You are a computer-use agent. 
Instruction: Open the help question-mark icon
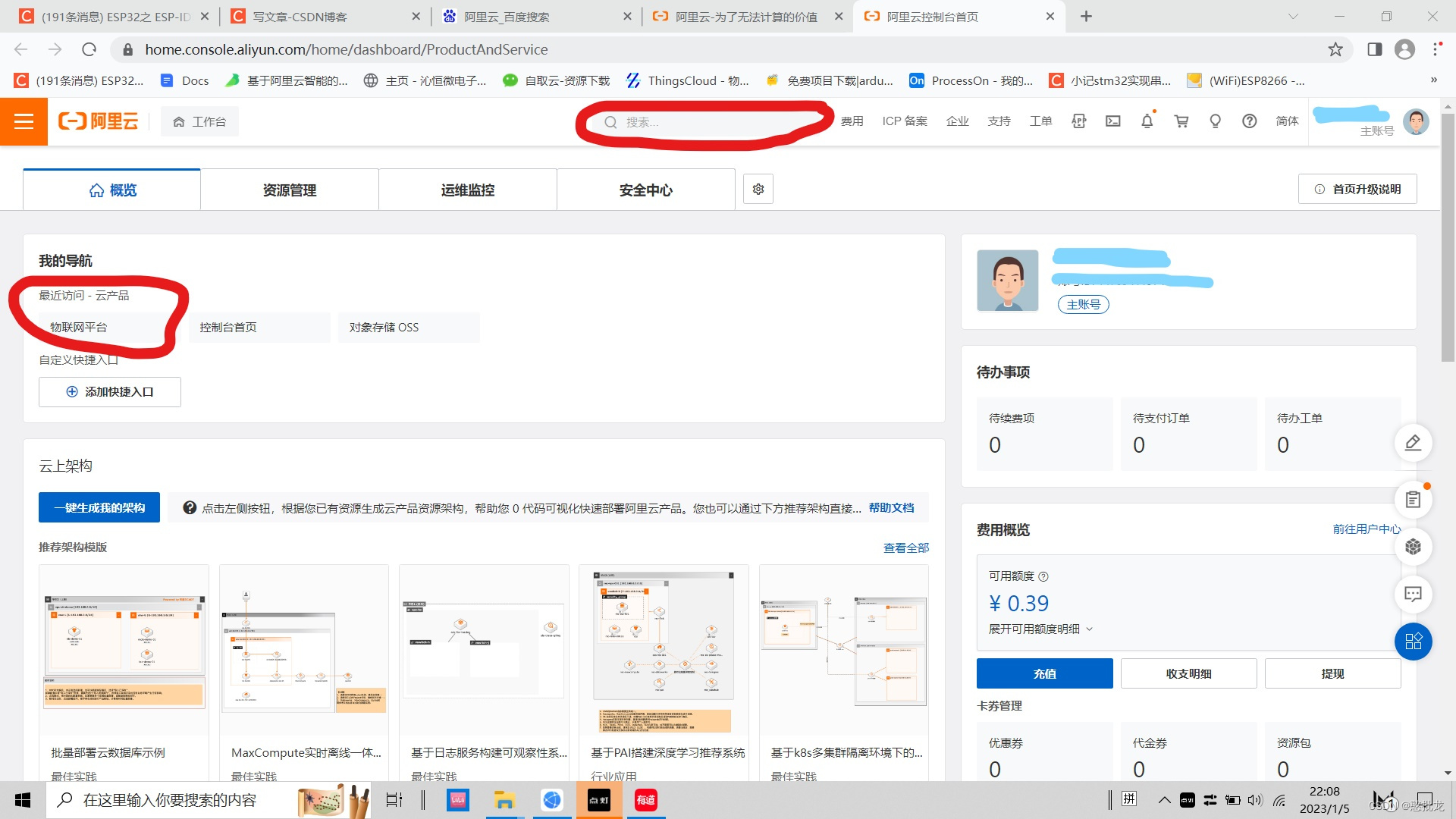pyautogui.click(x=1249, y=121)
